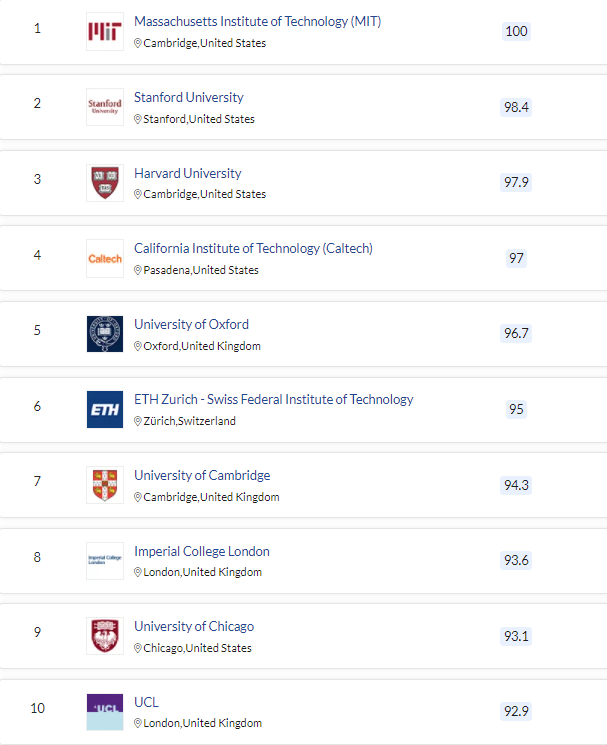The image size is (607, 745).
Task: Click the location pin beside Oxford, United Kingdom
Action: coord(138,346)
